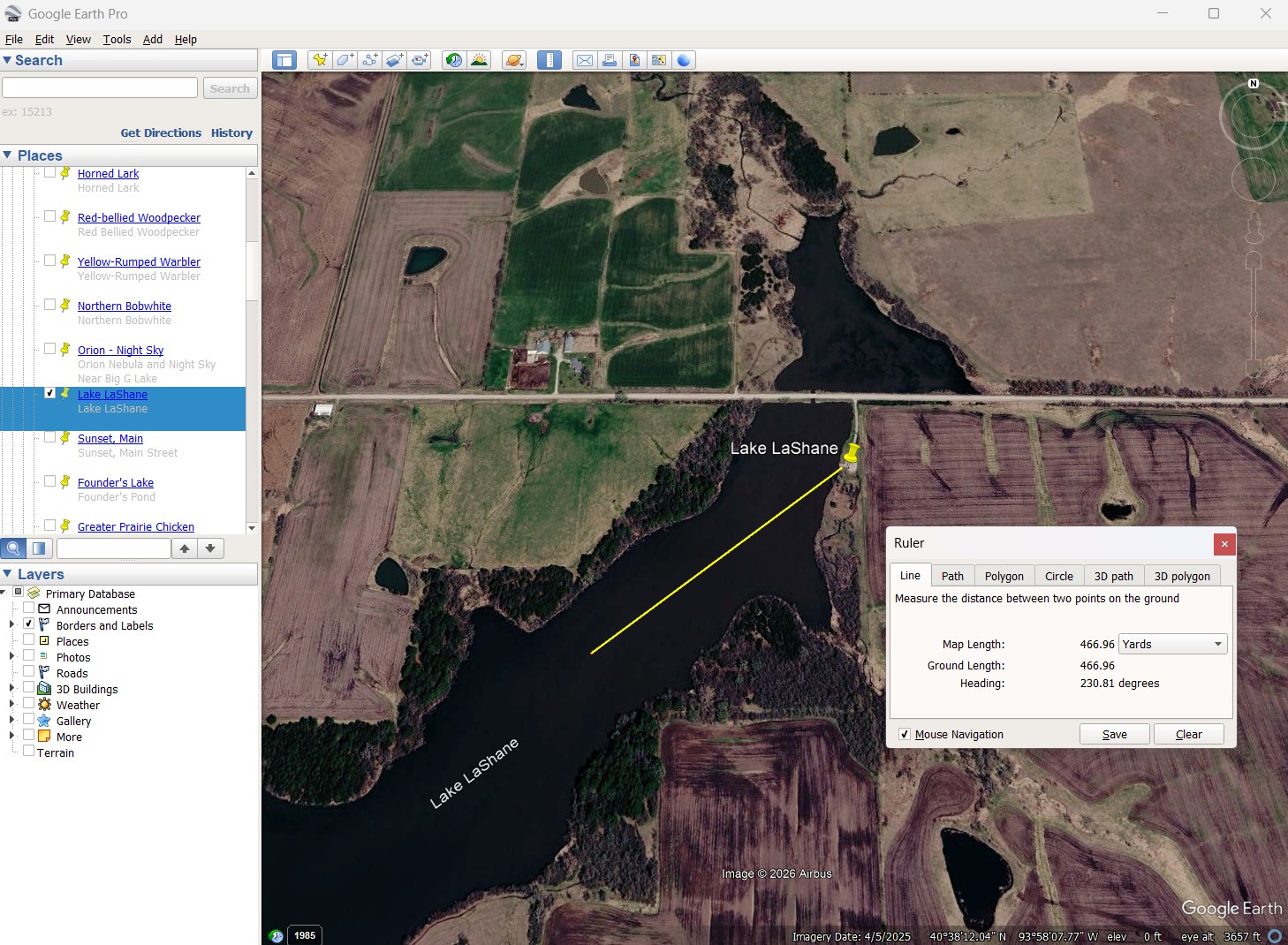Open the Tools menu
The image size is (1288, 945).
click(x=117, y=40)
